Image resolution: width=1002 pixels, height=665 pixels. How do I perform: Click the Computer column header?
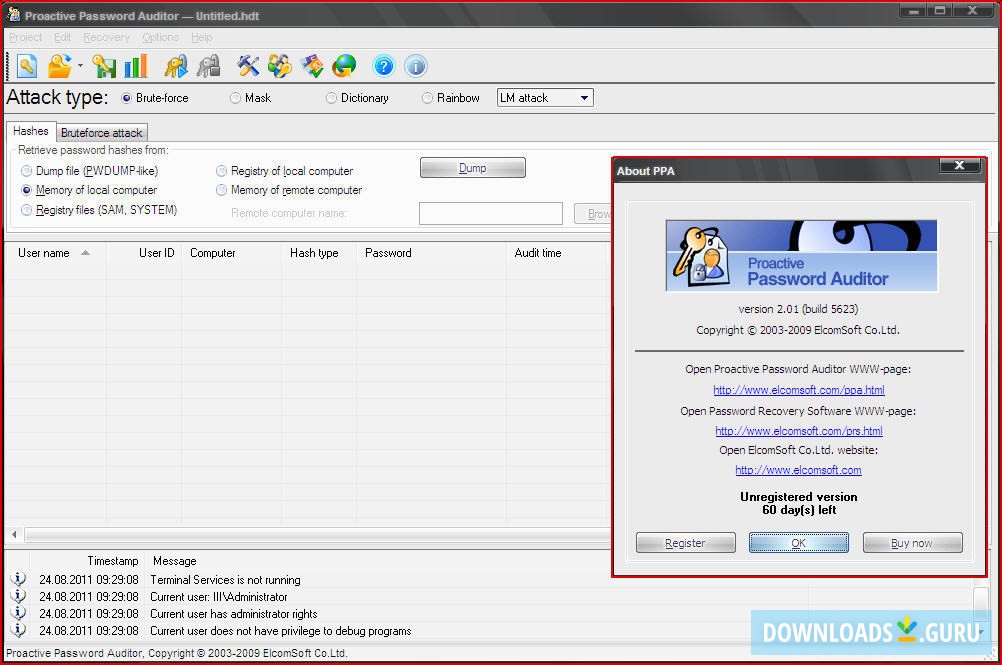point(231,253)
